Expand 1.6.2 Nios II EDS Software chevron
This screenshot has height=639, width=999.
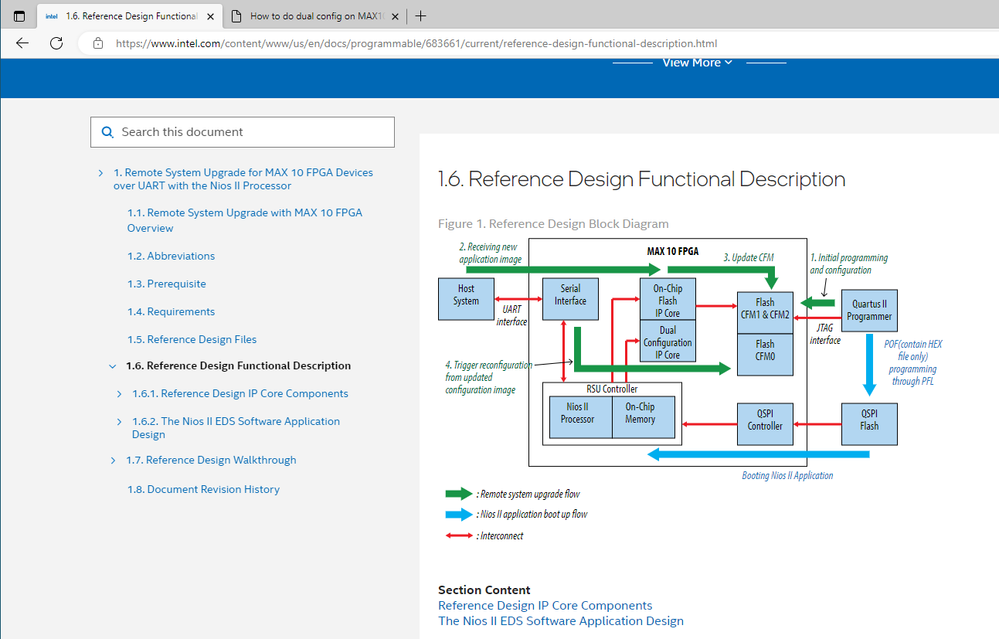tap(120, 422)
